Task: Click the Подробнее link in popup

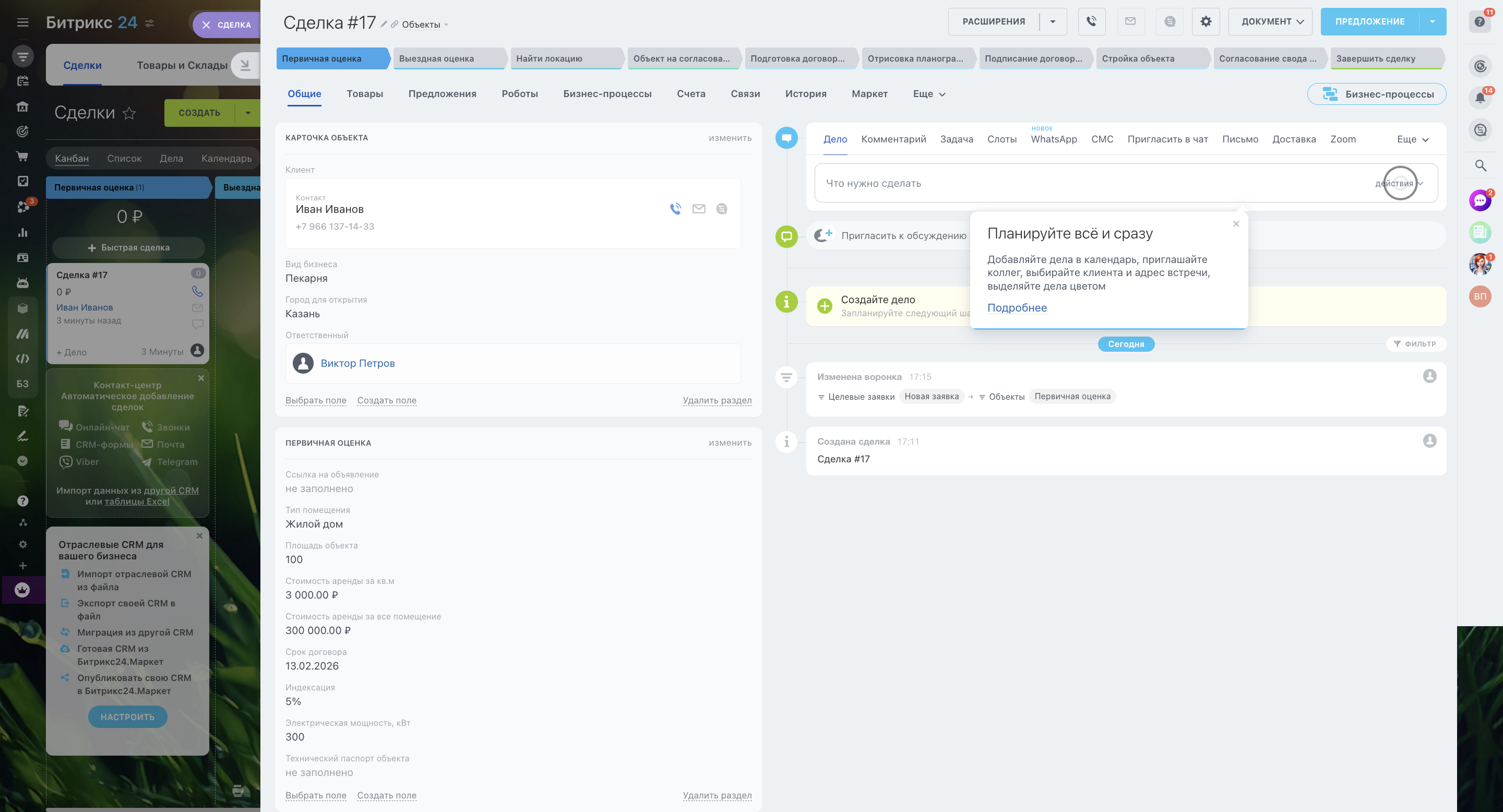Action: (x=1017, y=307)
